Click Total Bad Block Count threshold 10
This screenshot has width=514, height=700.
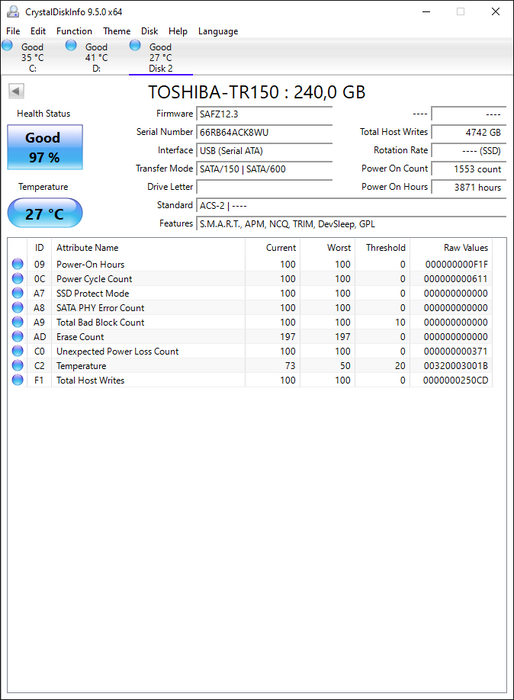click(400, 322)
